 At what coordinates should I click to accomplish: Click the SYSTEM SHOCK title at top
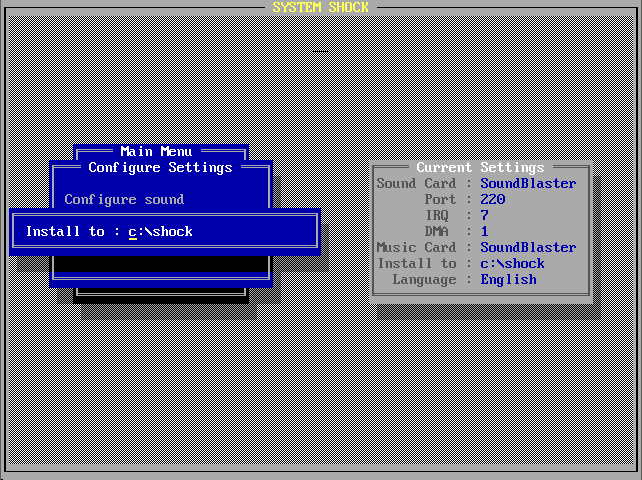tap(320, 7)
